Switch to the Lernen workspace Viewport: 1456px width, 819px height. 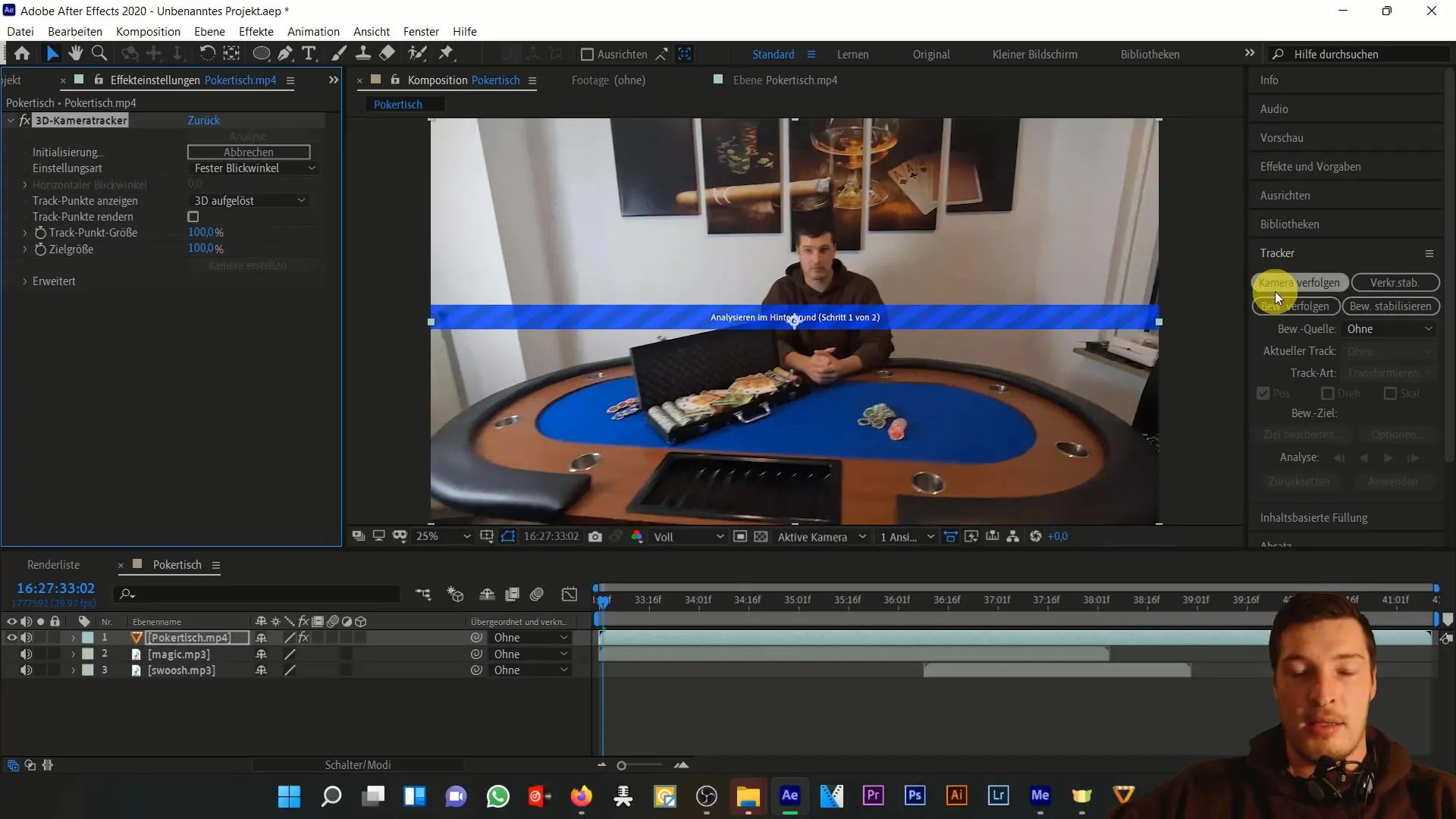(x=853, y=55)
